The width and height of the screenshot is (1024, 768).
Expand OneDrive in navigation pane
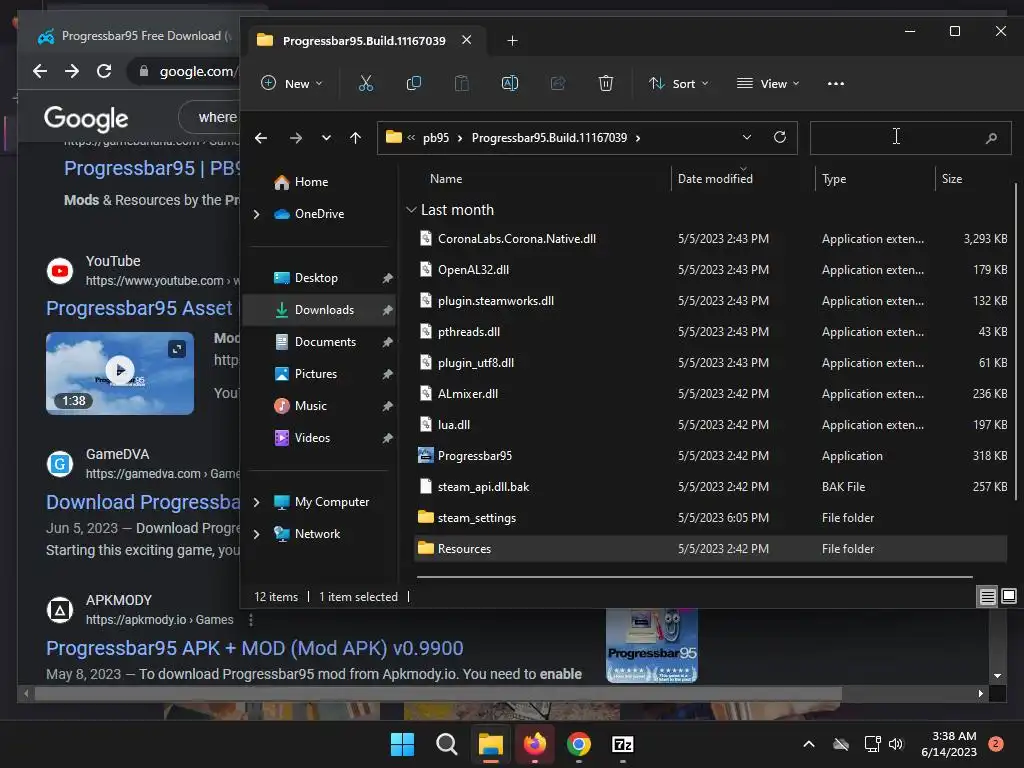coord(257,214)
